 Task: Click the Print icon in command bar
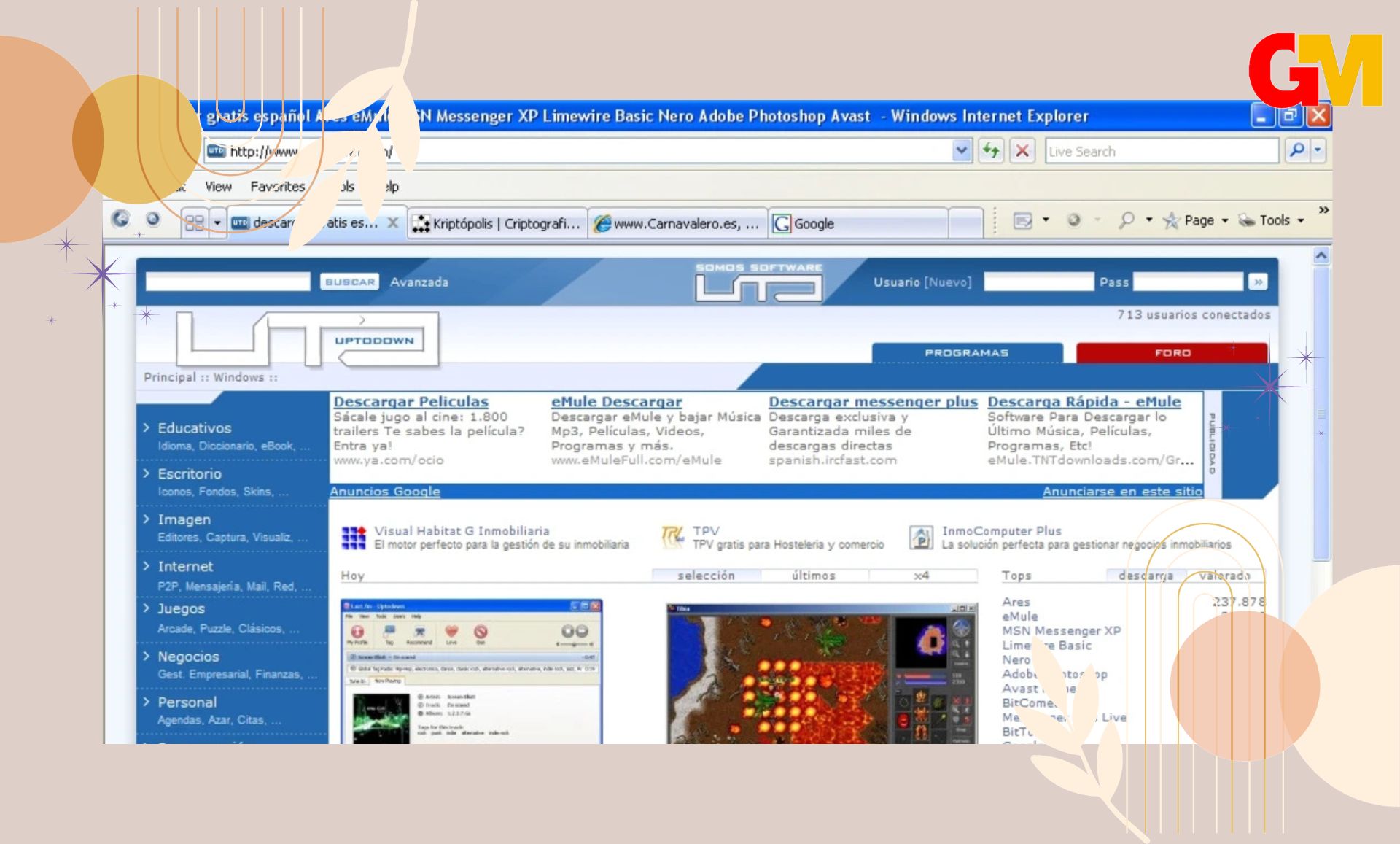click(1074, 220)
